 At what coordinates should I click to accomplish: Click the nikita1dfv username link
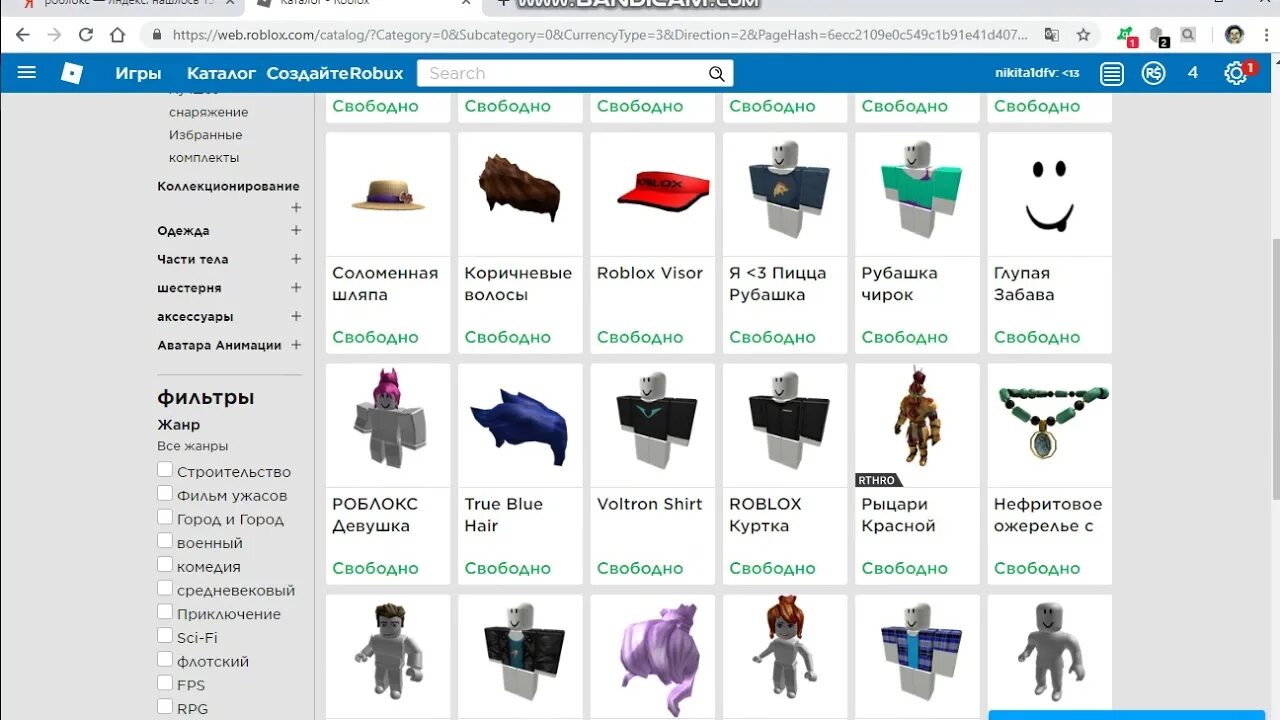click(1037, 73)
